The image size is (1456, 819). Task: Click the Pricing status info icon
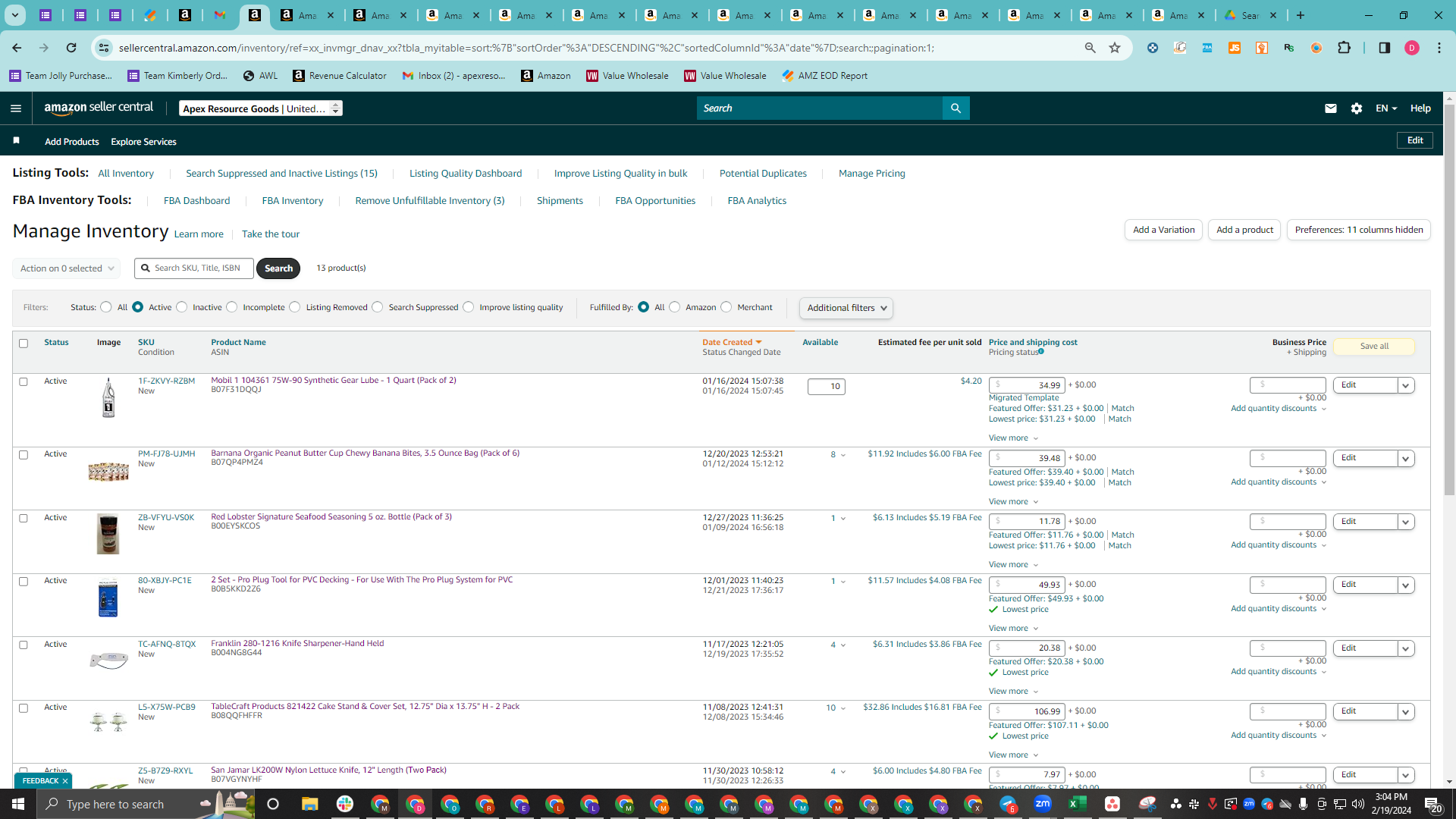click(1041, 352)
